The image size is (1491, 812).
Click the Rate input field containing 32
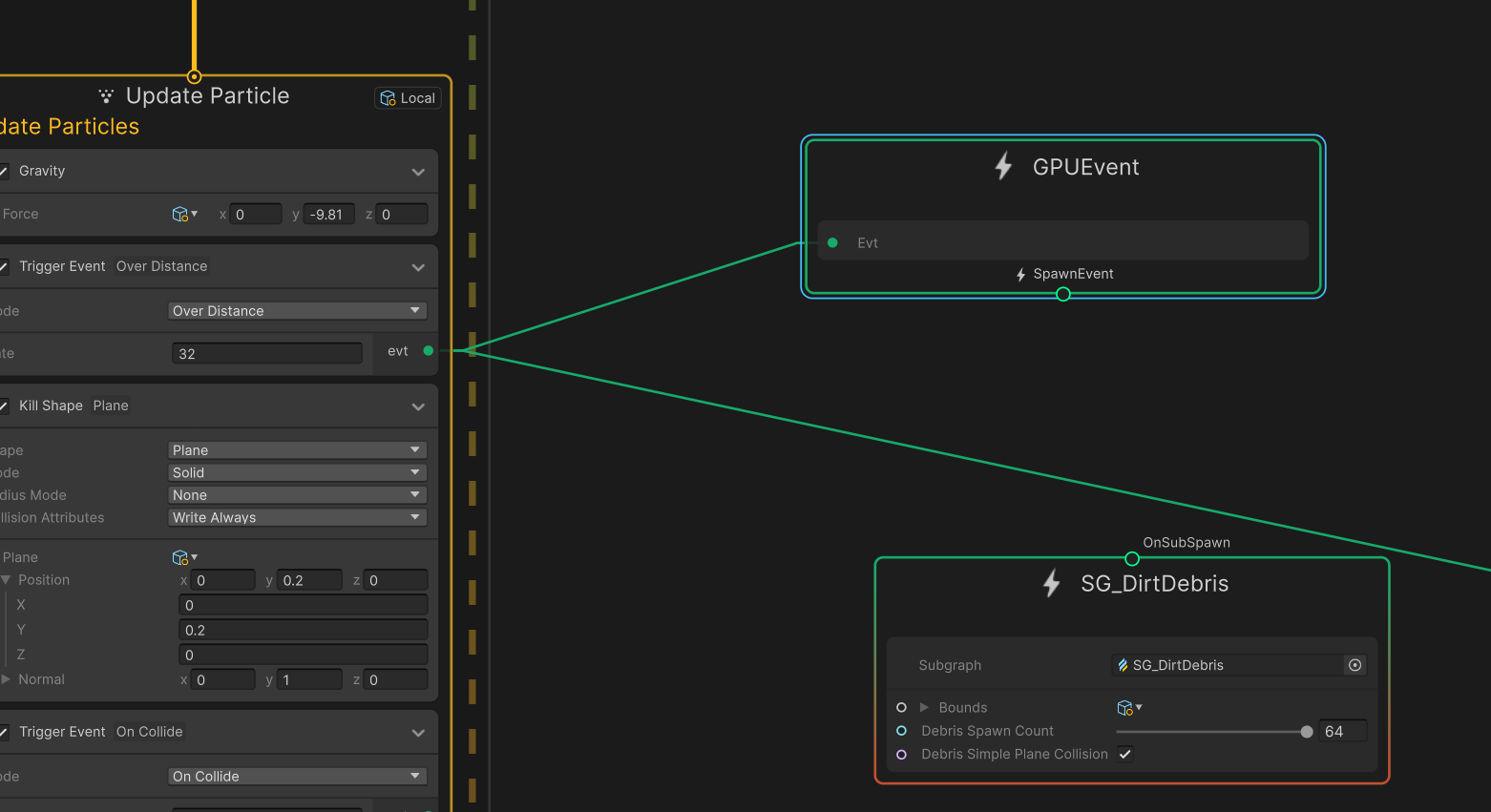pyautogui.click(x=267, y=352)
